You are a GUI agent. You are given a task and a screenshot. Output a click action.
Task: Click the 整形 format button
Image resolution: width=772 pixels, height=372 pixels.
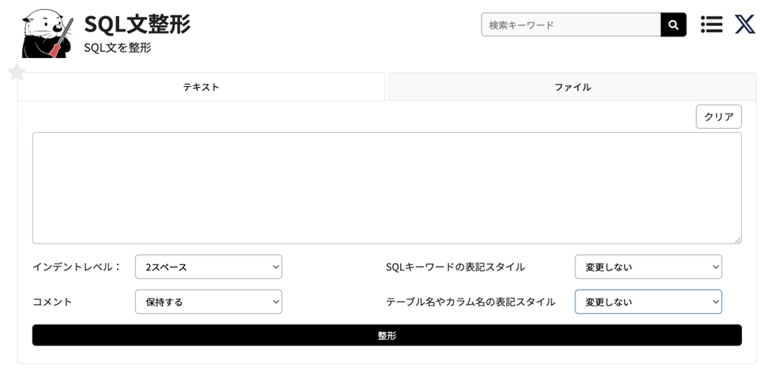pyautogui.click(x=387, y=335)
